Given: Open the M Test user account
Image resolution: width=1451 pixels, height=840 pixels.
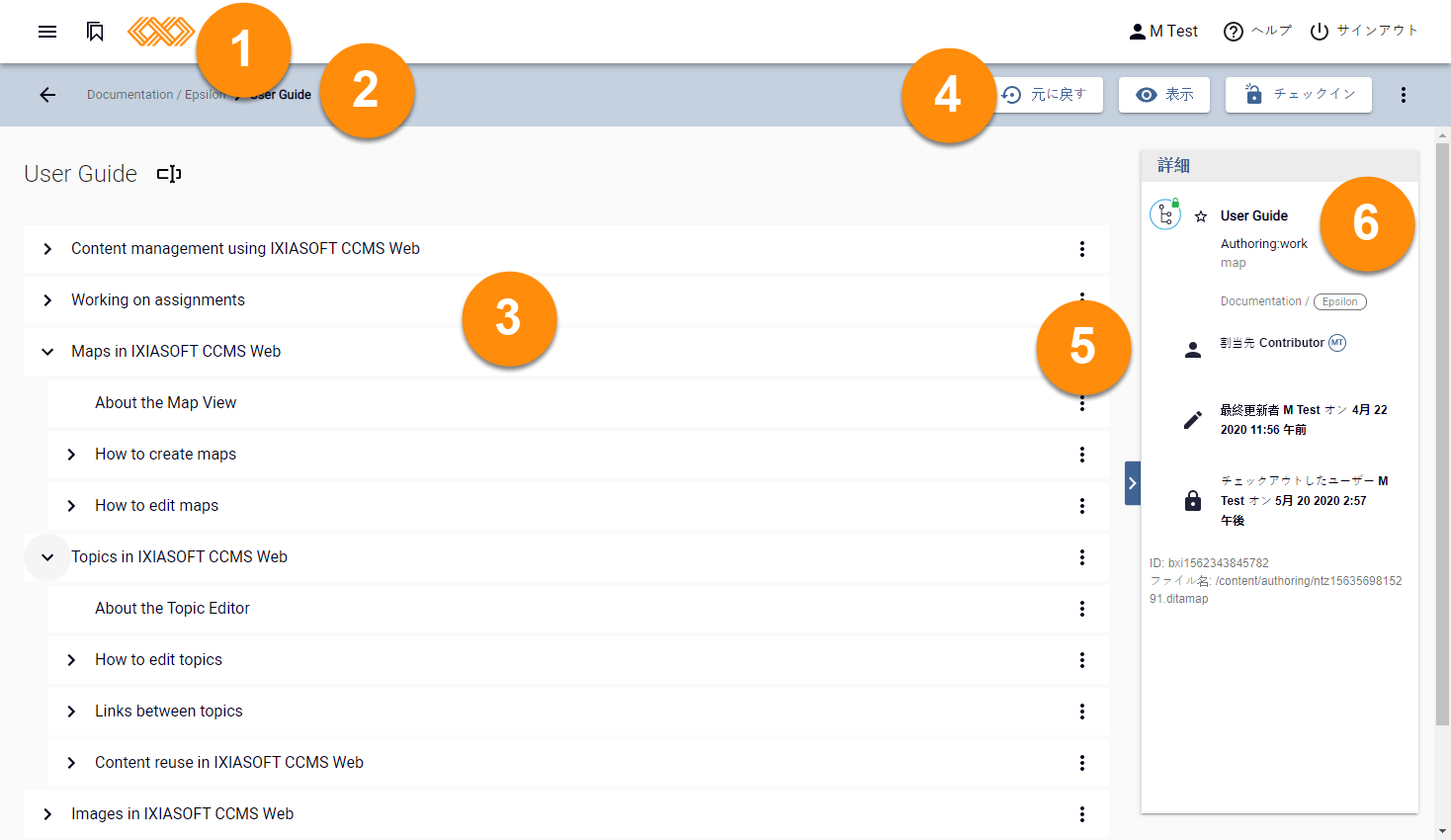Looking at the screenshot, I should click(1163, 32).
